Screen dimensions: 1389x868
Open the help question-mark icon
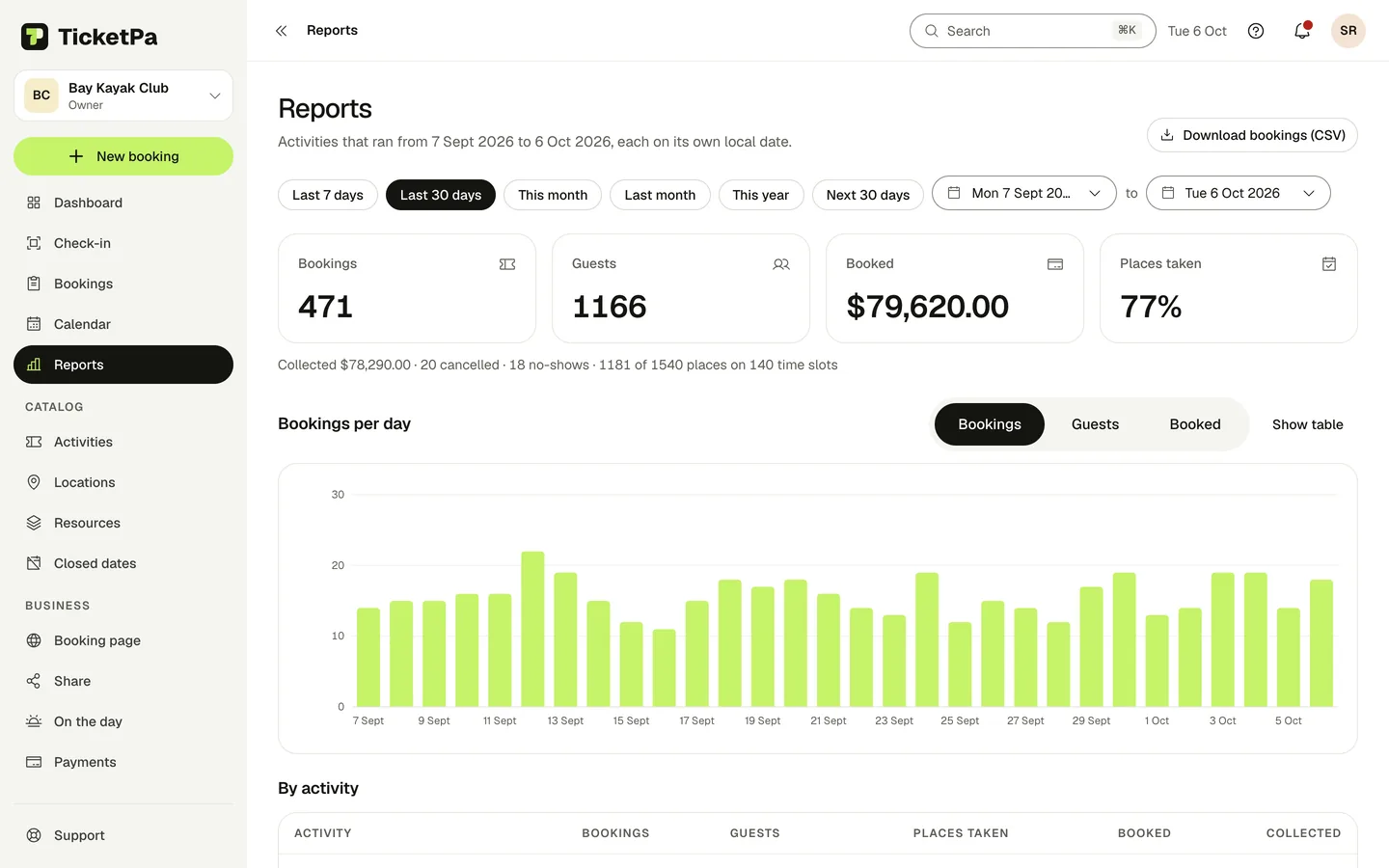tap(1256, 31)
